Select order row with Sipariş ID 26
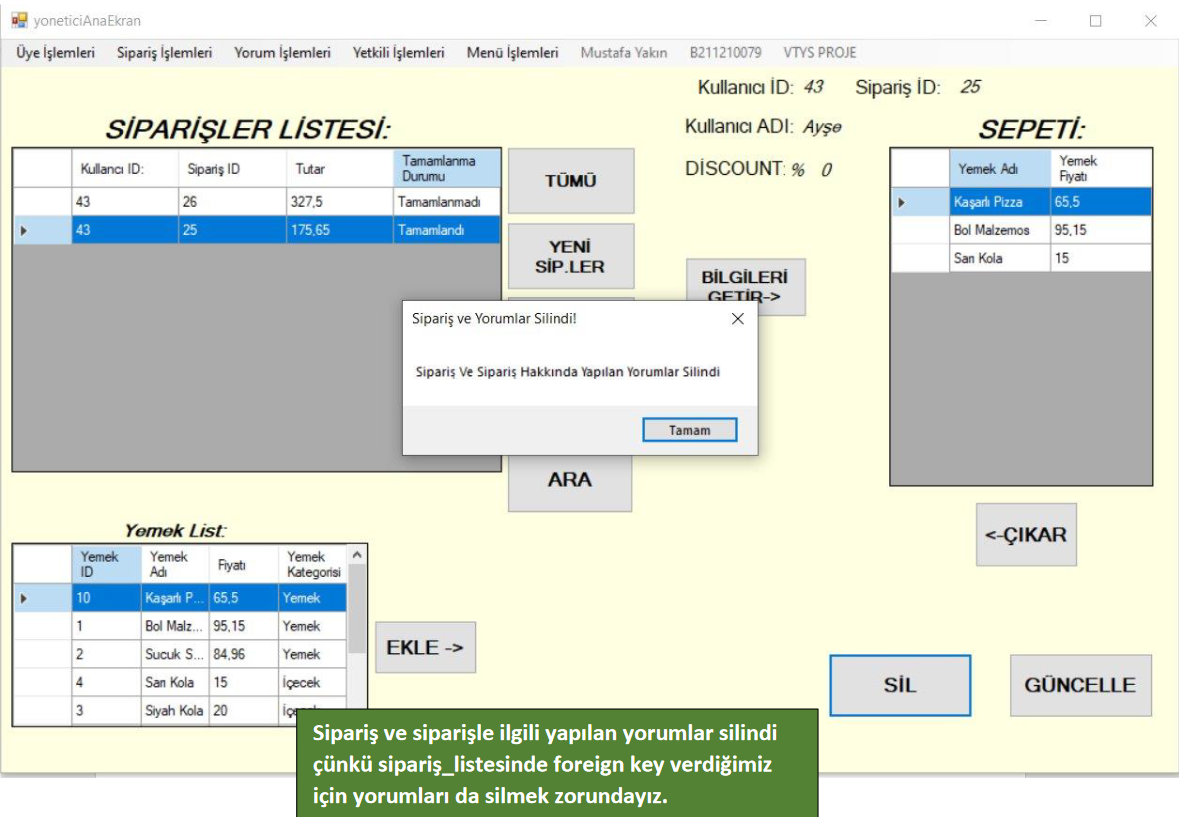 tap(230, 202)
